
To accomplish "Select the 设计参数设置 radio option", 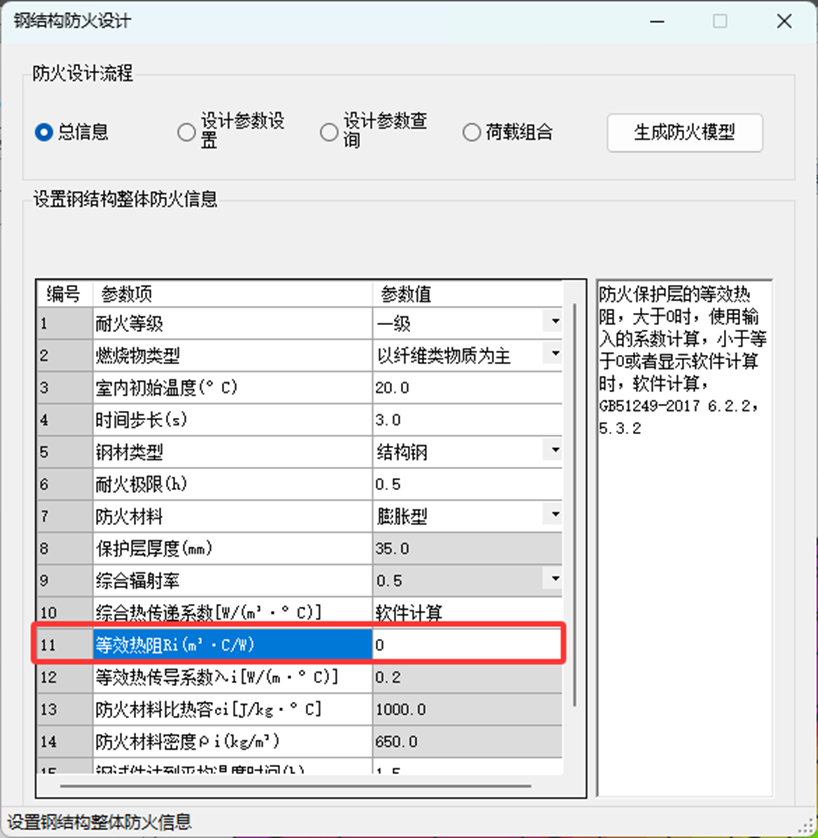I will pos(186,132).
